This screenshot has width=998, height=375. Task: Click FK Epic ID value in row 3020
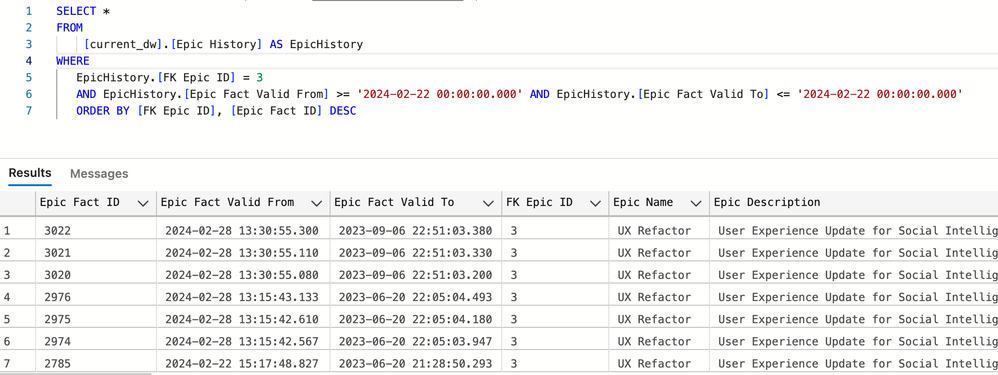click(514, 275)
